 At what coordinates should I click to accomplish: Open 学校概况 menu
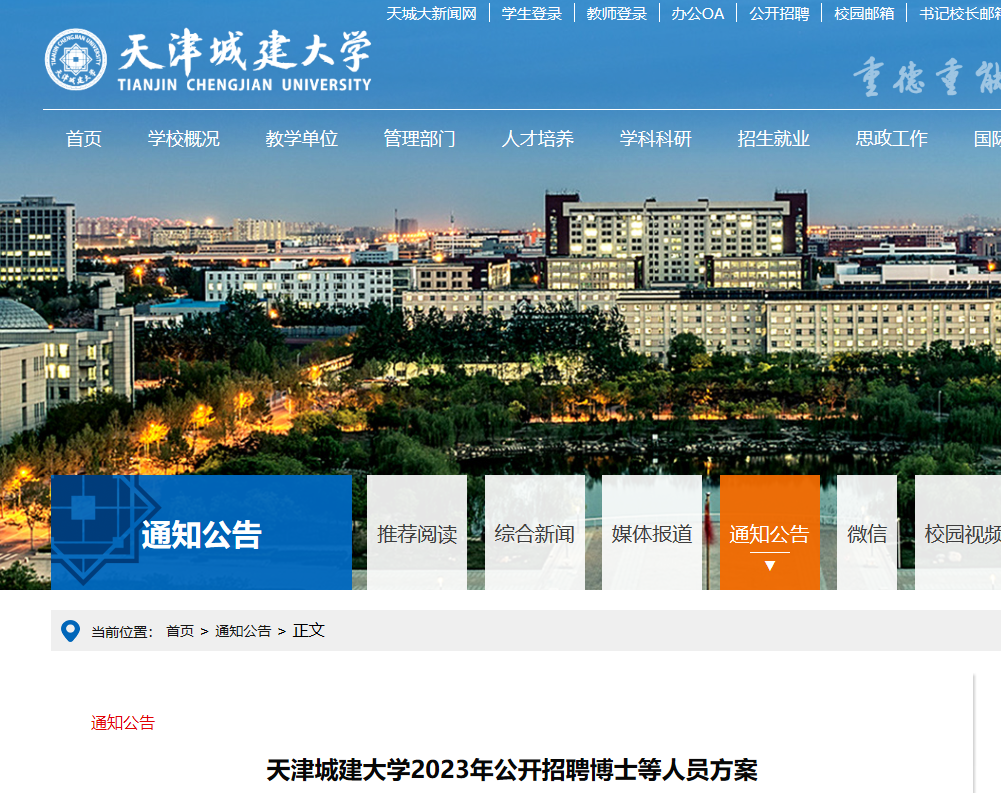(184, 139)
